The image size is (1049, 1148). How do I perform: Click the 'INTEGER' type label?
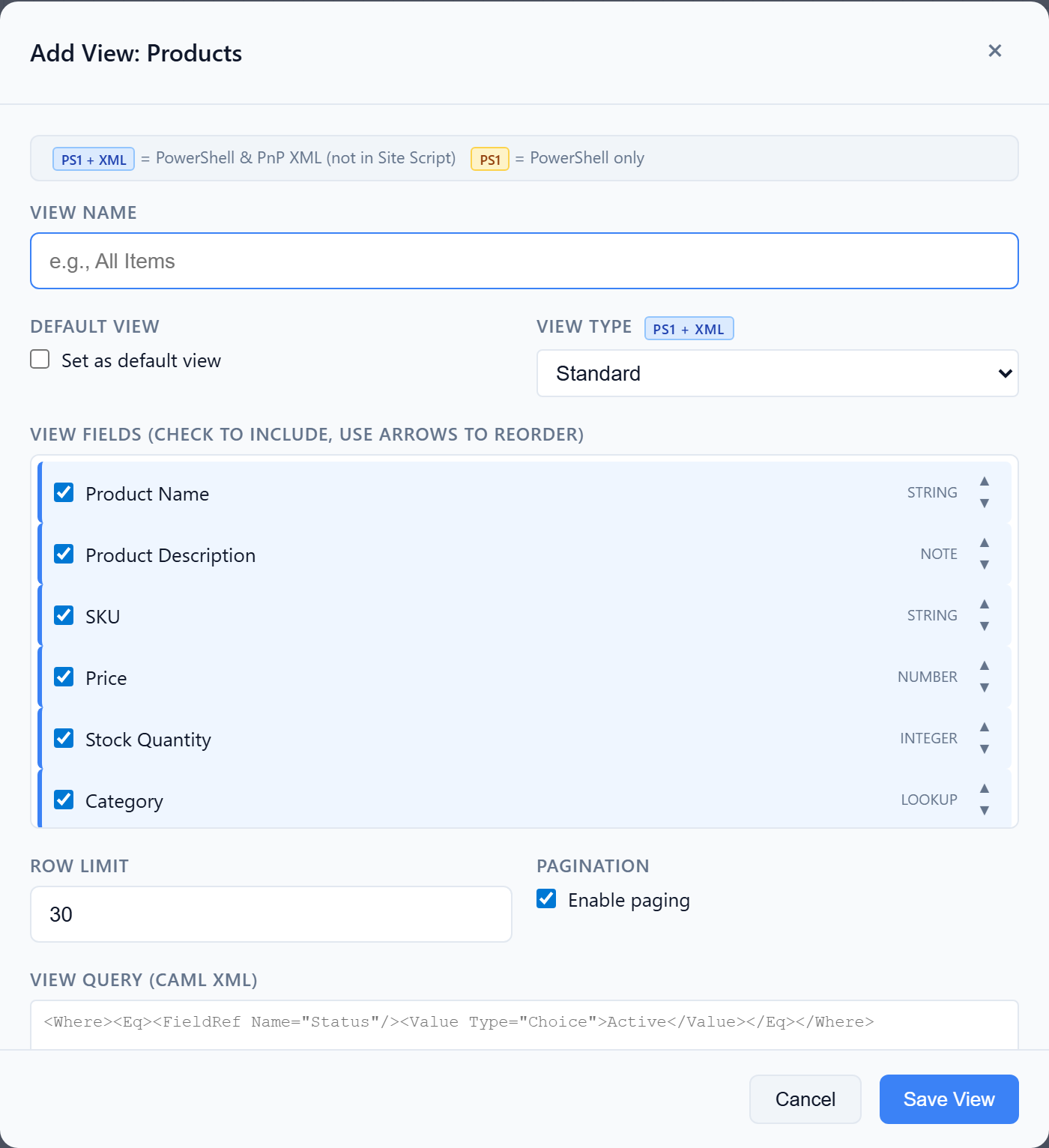coord(929,738)
